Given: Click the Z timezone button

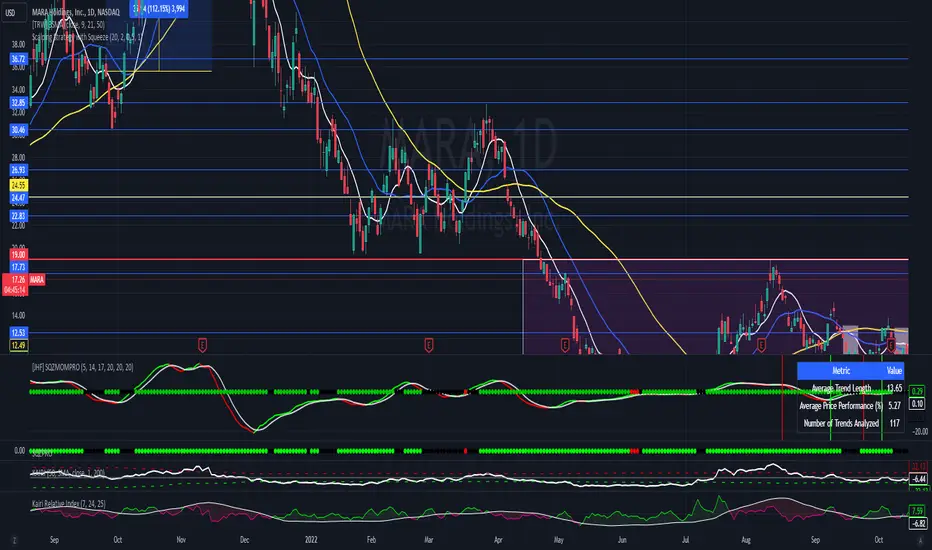Looking at the screenshot, I should [x=14, y=540].
